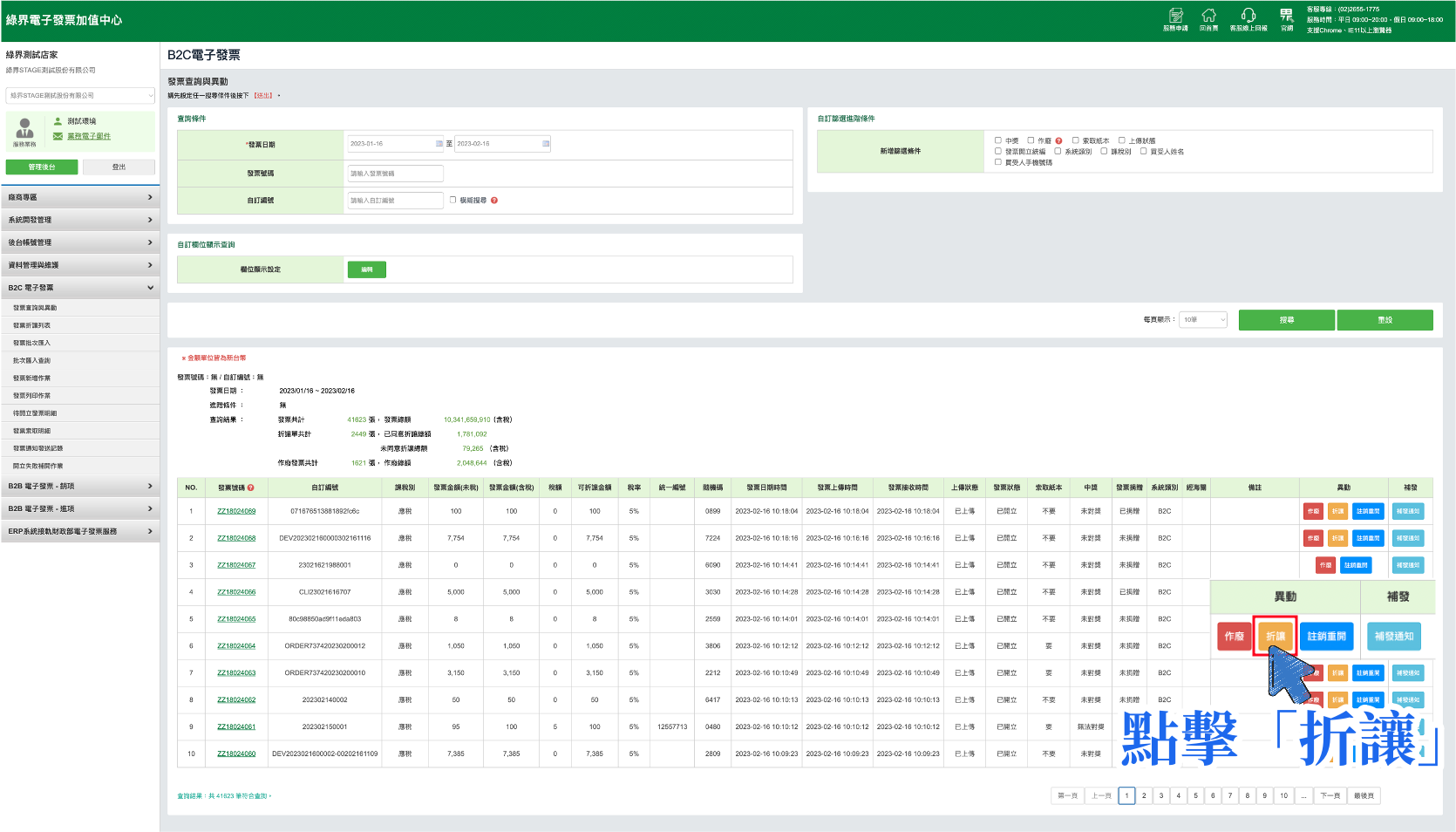
Task: Click help icon in 發票號碼 column header
Action: (x=250, y=488)
